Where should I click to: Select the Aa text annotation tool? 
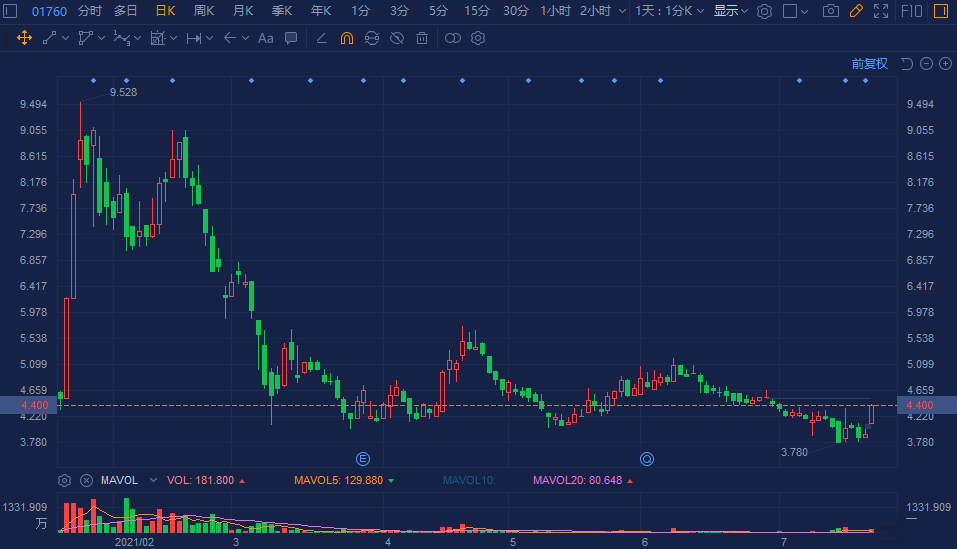click(265, 38)
